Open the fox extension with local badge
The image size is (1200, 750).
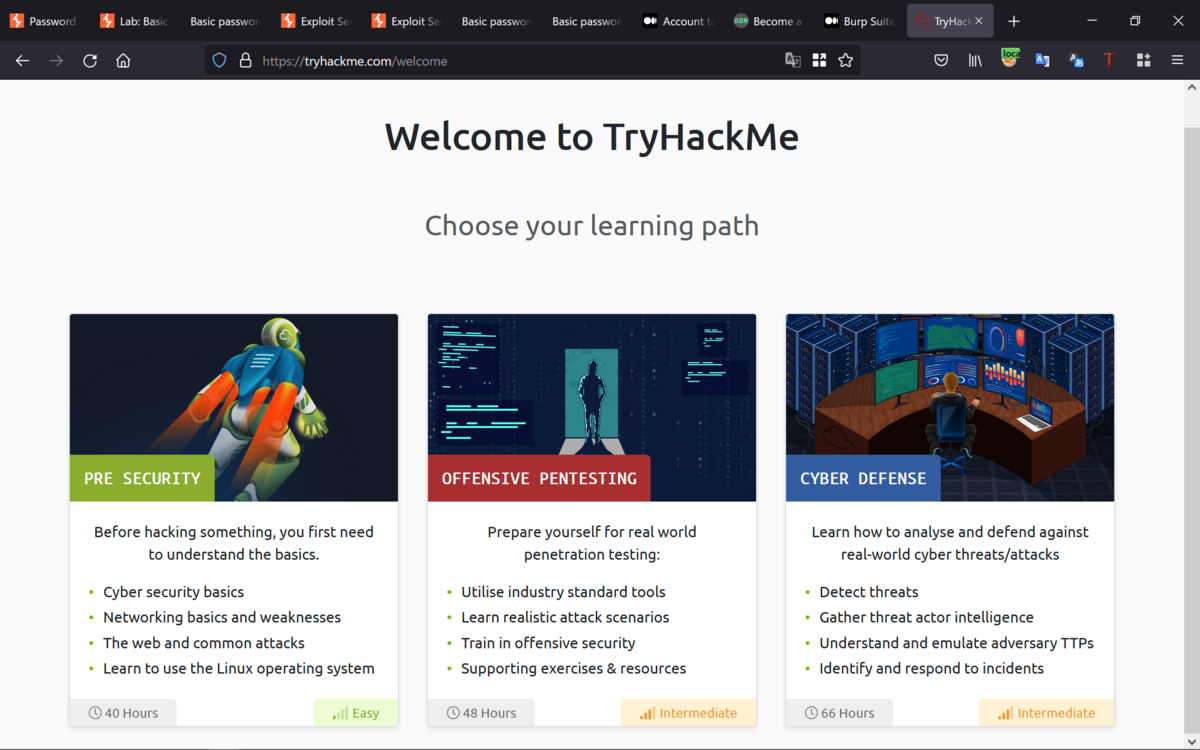click(1010, 59)
